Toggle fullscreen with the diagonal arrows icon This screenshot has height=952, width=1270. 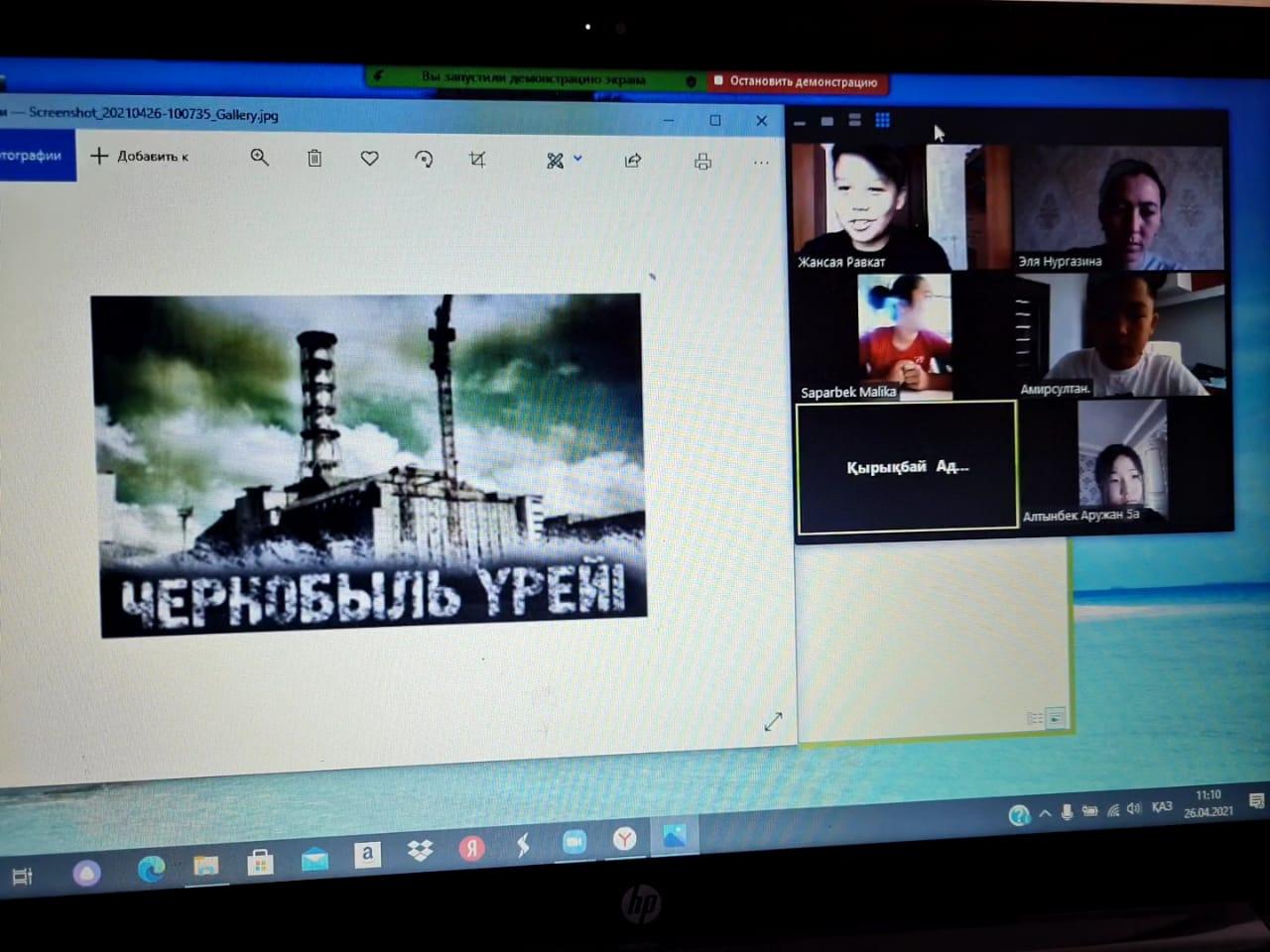pos(773,721)
